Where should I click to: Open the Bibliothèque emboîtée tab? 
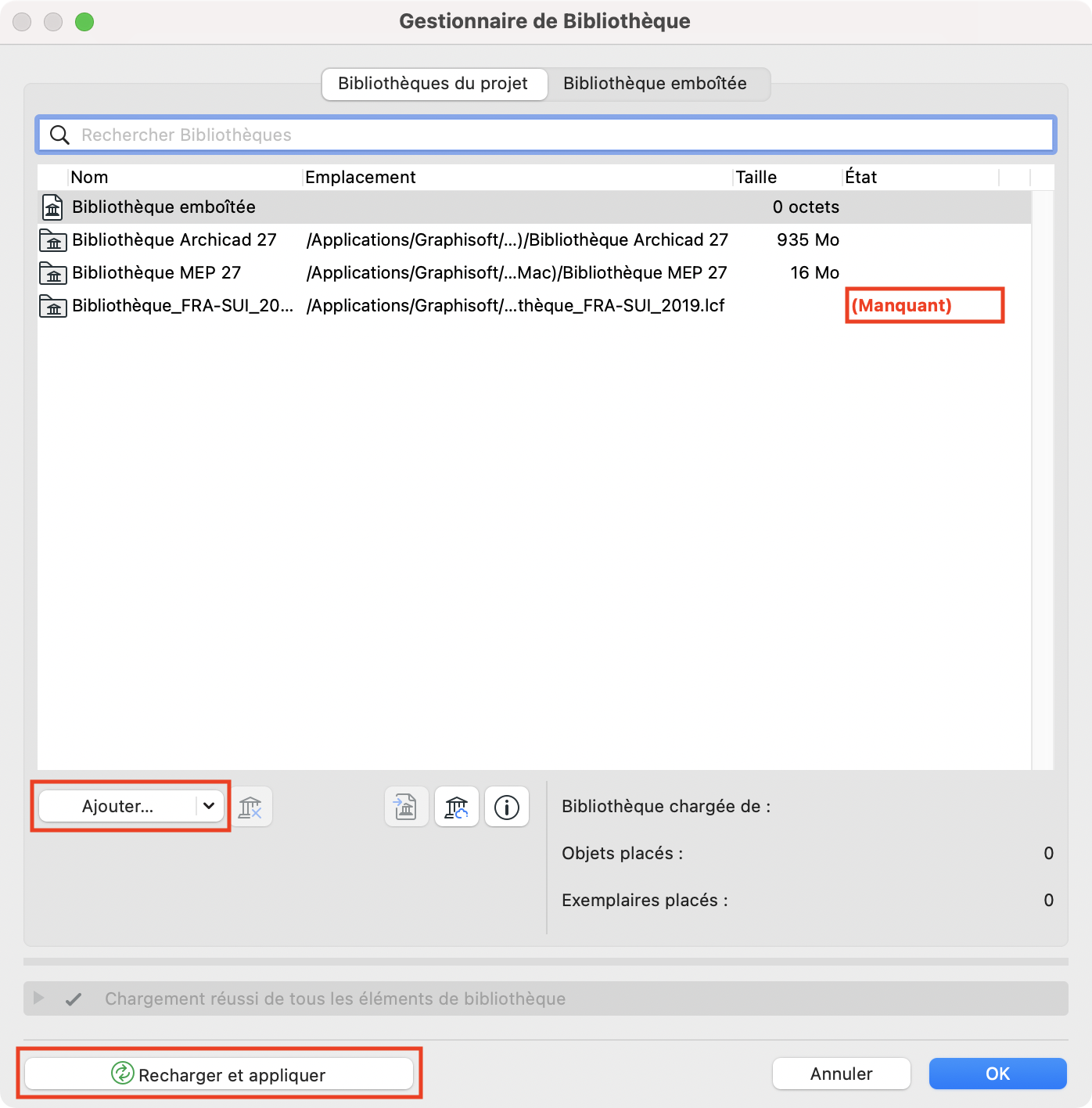[x=656, y=84]
